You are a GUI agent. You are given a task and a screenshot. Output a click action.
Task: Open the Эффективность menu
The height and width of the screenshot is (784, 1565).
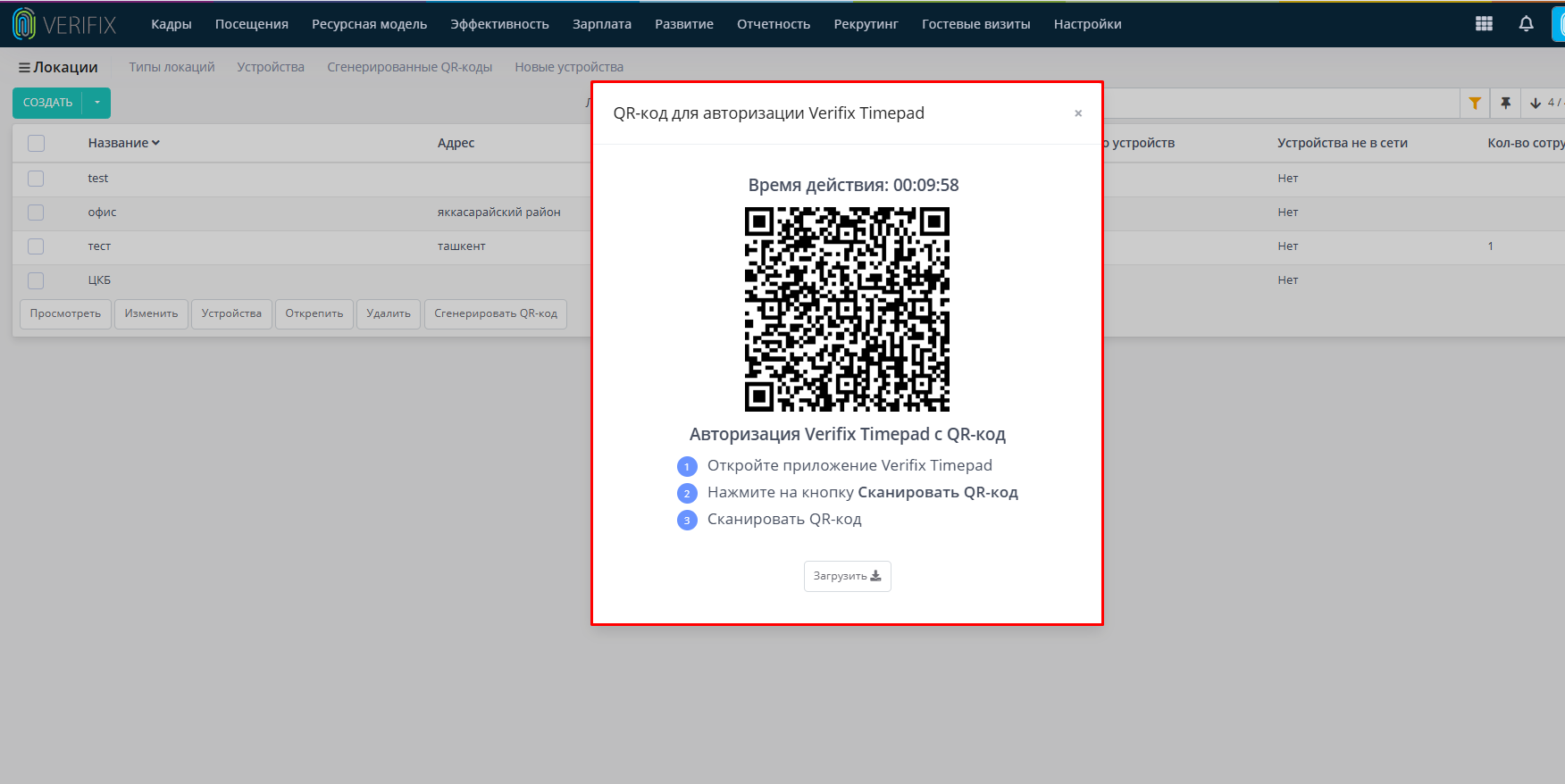pos(499,24)
